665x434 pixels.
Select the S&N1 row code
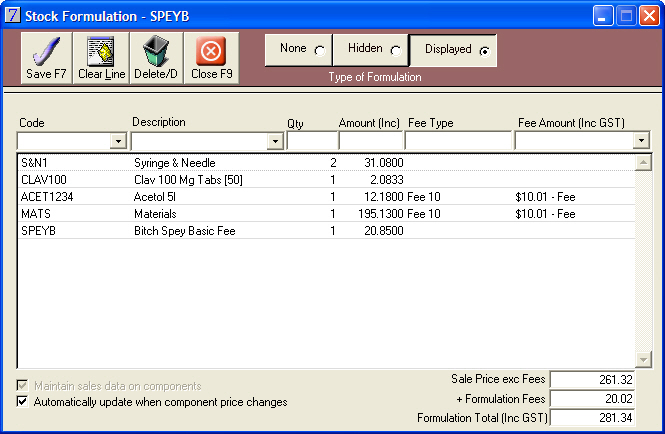[34, 162]
